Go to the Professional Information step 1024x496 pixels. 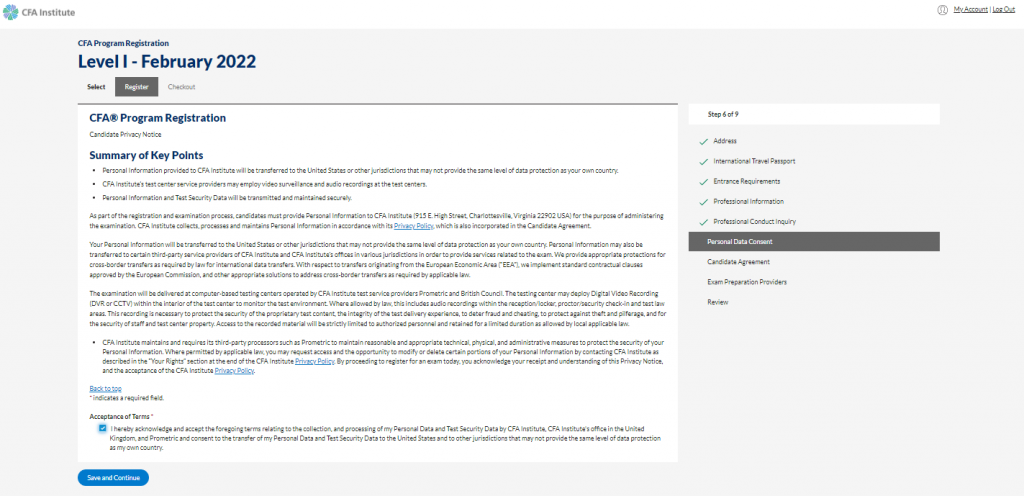tap(748, 202)
